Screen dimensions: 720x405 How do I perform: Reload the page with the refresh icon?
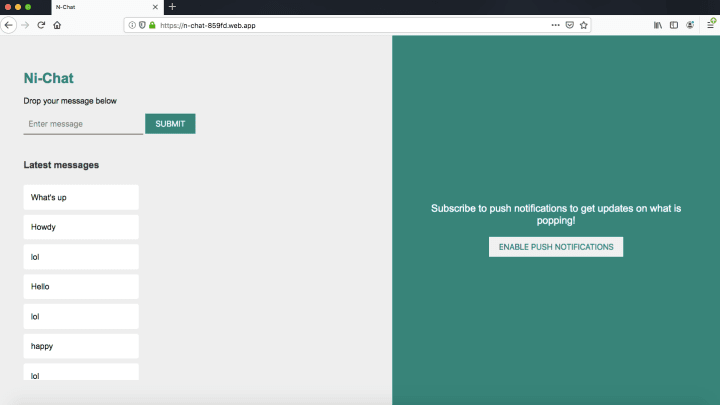(x=41, y=25)
